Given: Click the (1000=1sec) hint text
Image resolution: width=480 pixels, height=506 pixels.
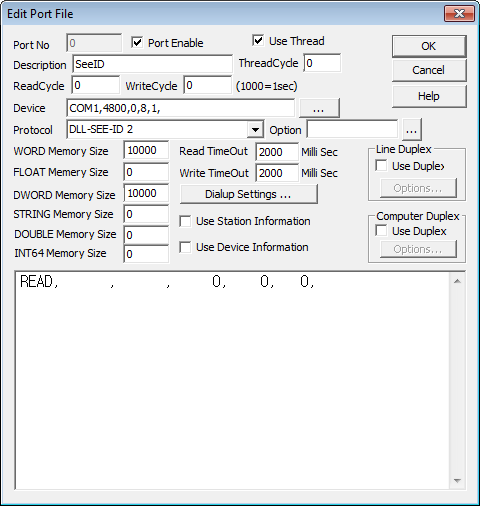Looking at the screenshot, I should click(x=267, y=86).
